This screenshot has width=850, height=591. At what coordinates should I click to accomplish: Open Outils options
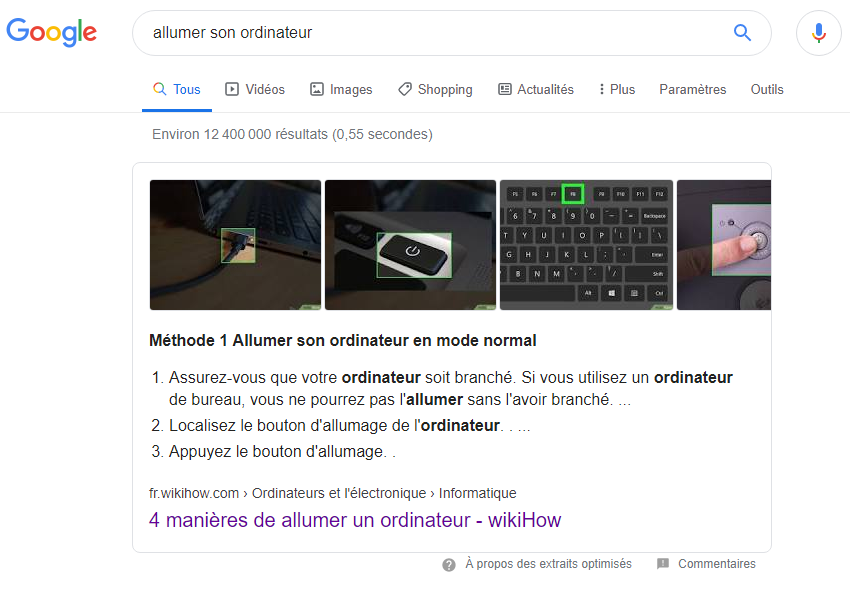click(x=767, y=89)
